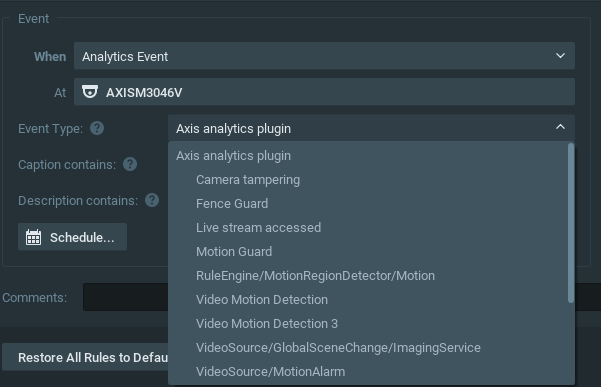Show help for Description contains

tap(152, 200)
